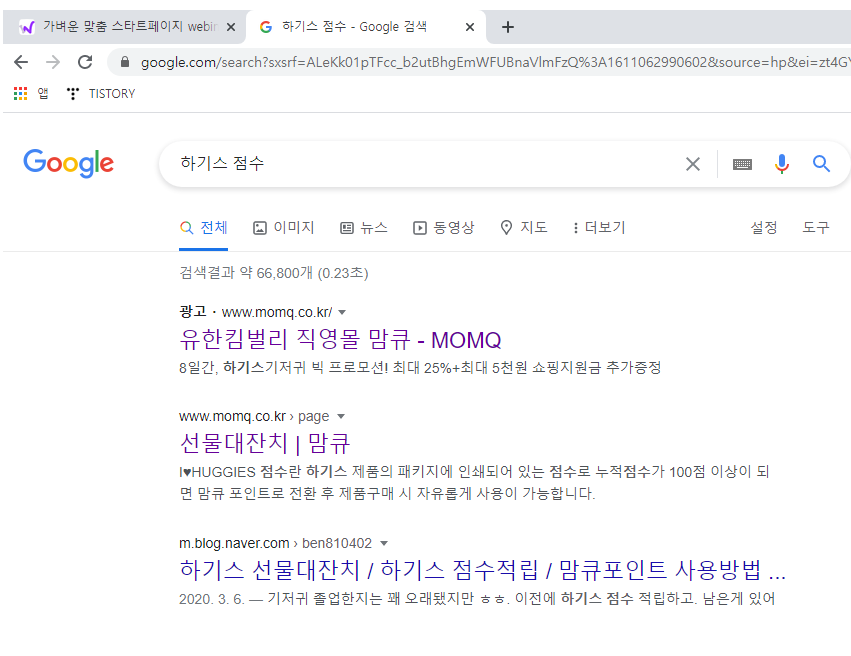
Task: Open 설정 search settings
Action: 764,227
